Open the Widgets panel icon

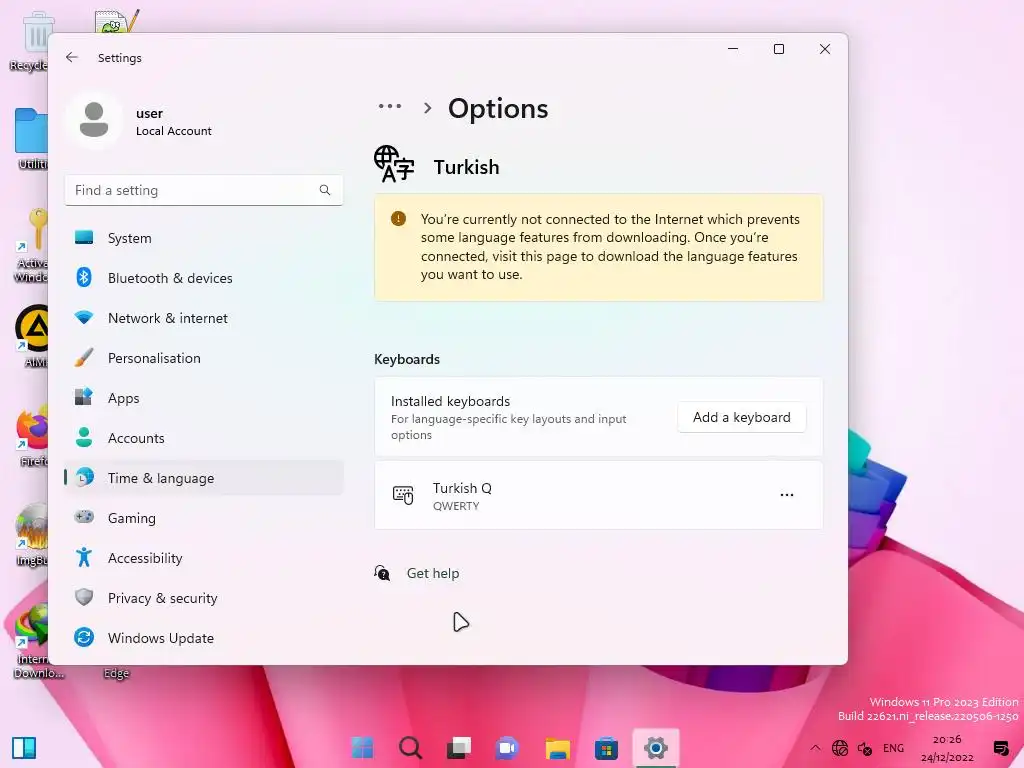click(24, 748)
